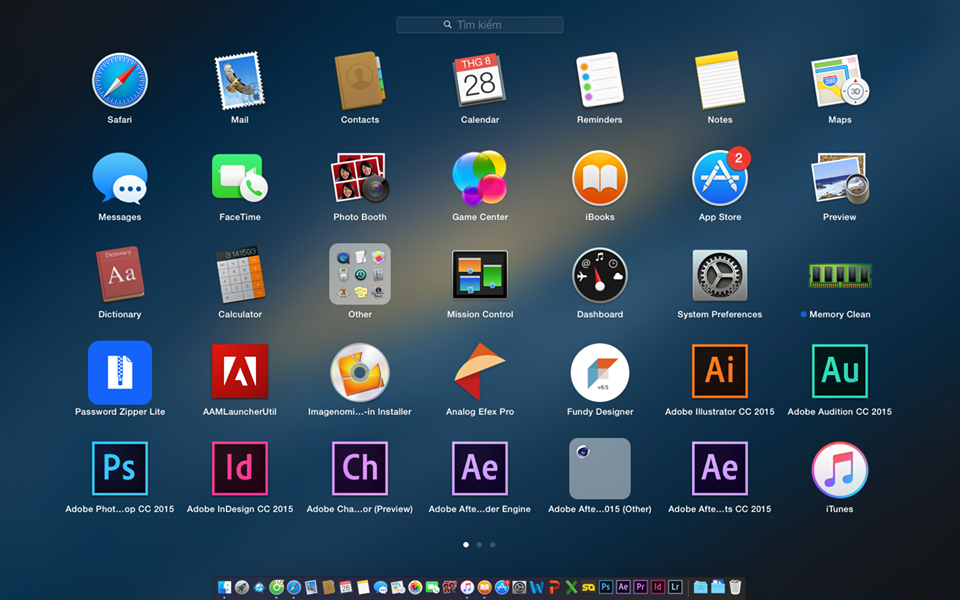Viewport: 960px width, 600px height.
Task: Launch Fundy Designer
Action: point(600,371)
